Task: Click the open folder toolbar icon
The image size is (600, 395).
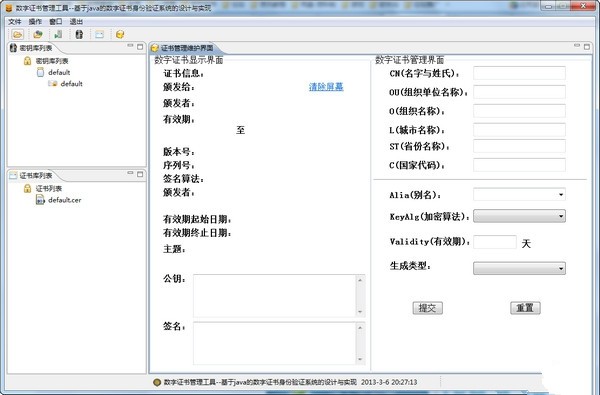Action: 17,34
